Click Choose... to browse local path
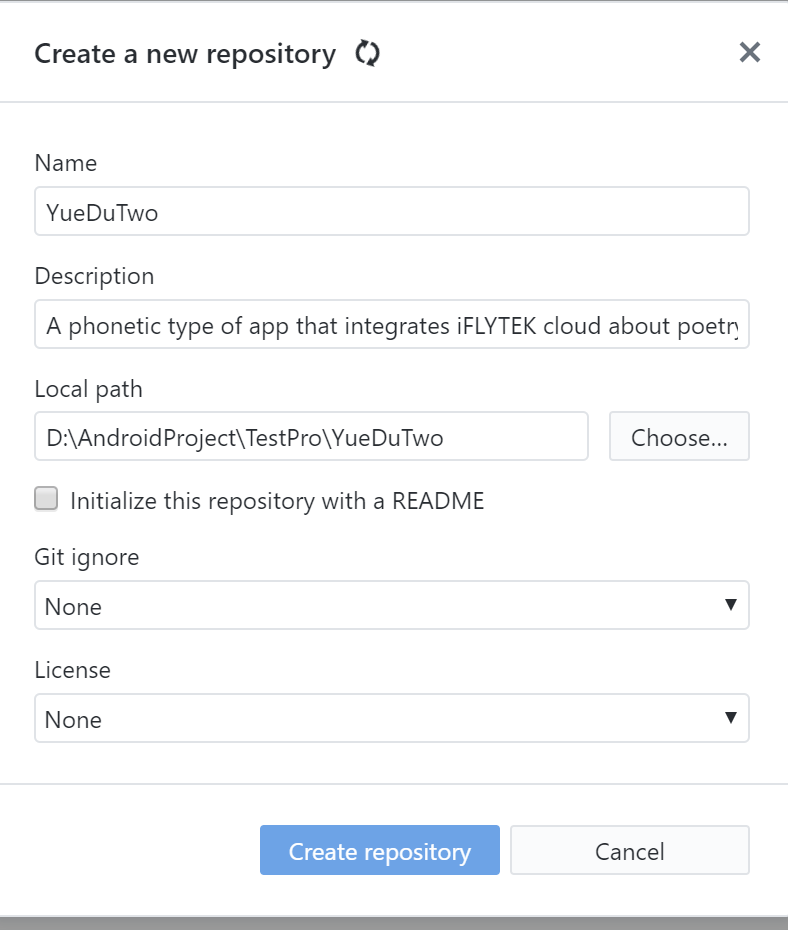This screenshot has width=788, height=930. pyautogui.click(x=679, y=436)
